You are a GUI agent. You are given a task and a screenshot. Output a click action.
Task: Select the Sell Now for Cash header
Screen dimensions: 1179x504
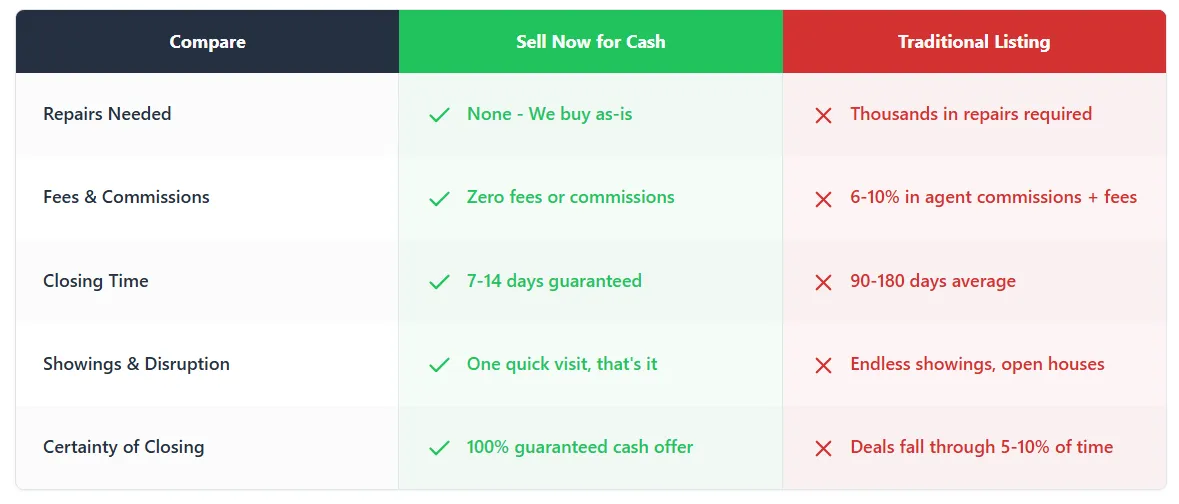(x=591, y=41)
